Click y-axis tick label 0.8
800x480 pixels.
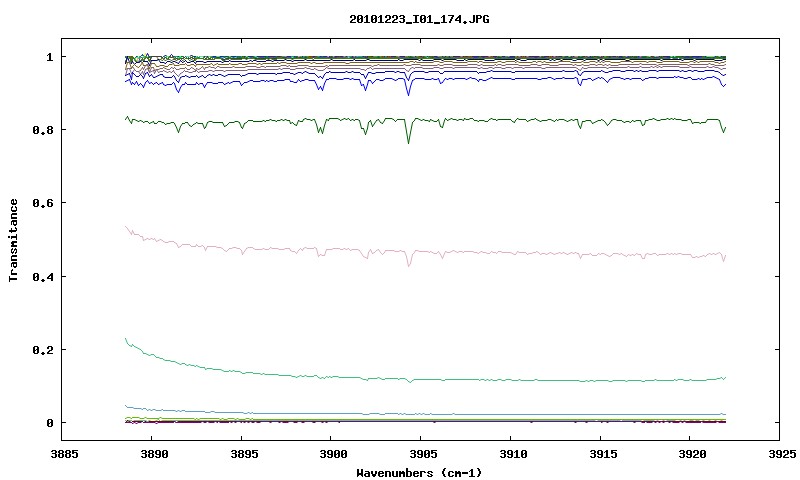coord(43,130)
